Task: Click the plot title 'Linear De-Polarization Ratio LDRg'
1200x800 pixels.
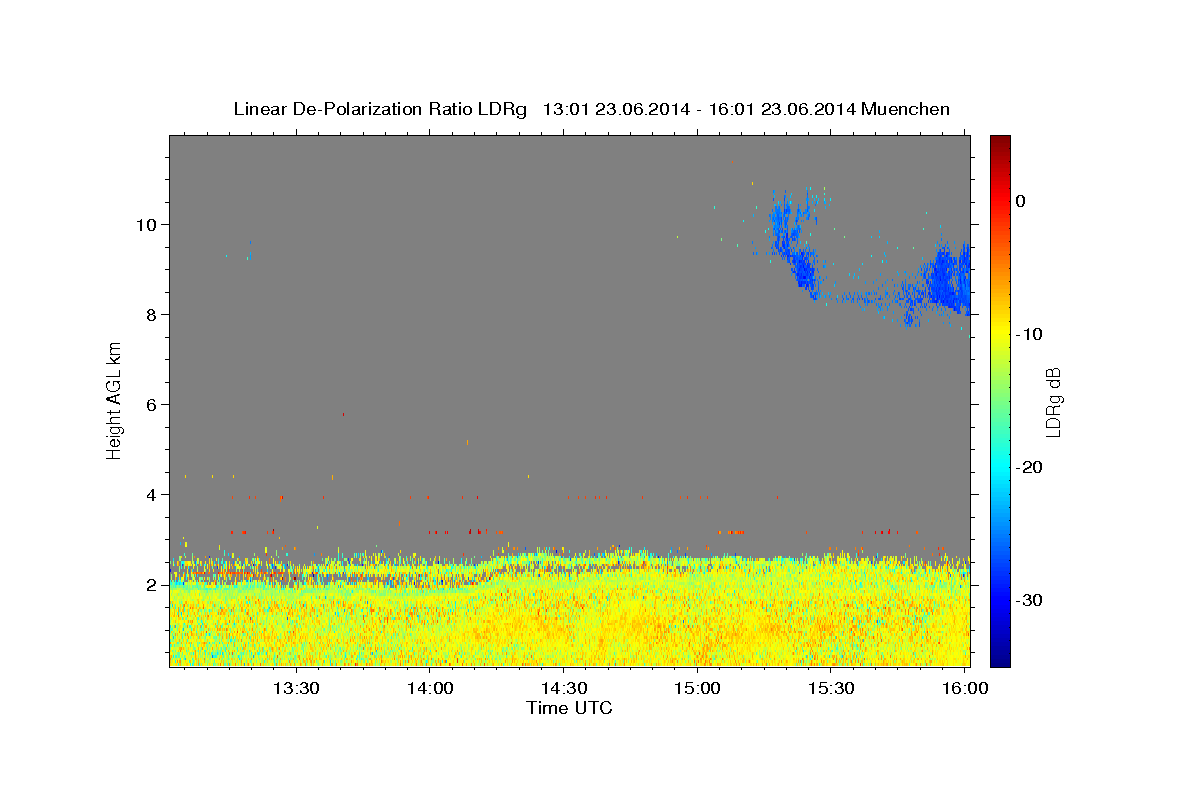Action: (x=380, y=109)
